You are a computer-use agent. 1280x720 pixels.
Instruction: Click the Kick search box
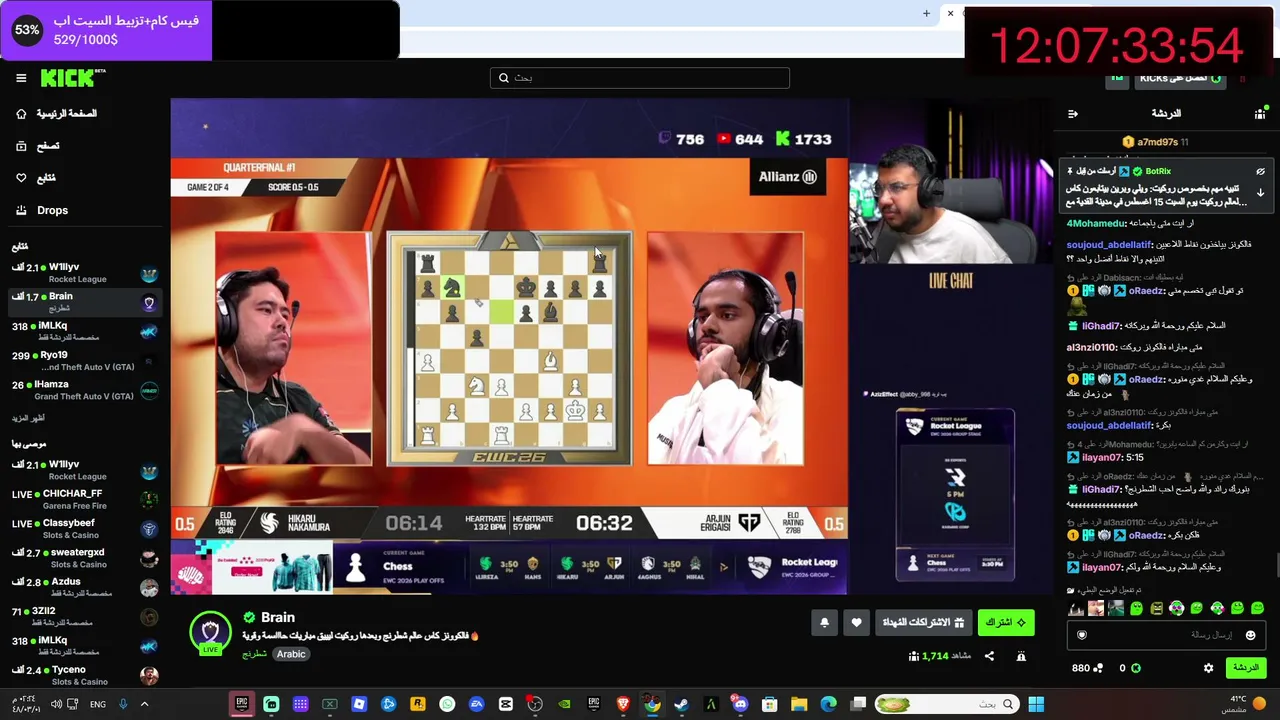pos(640,78)
